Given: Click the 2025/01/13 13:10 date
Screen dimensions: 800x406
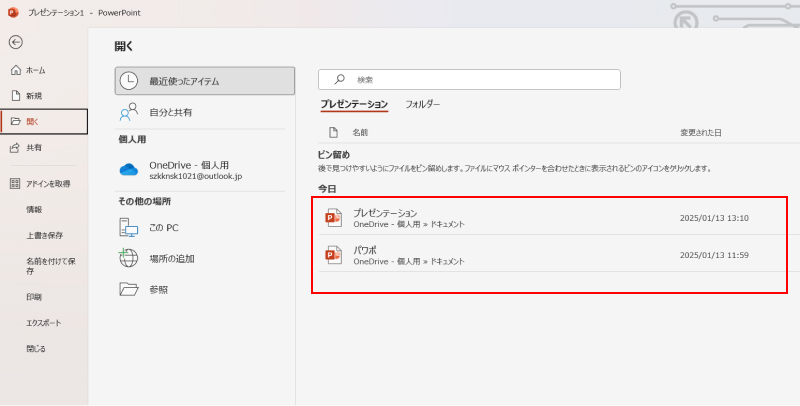Looking at the screenshot, I should tap(714, 218).
